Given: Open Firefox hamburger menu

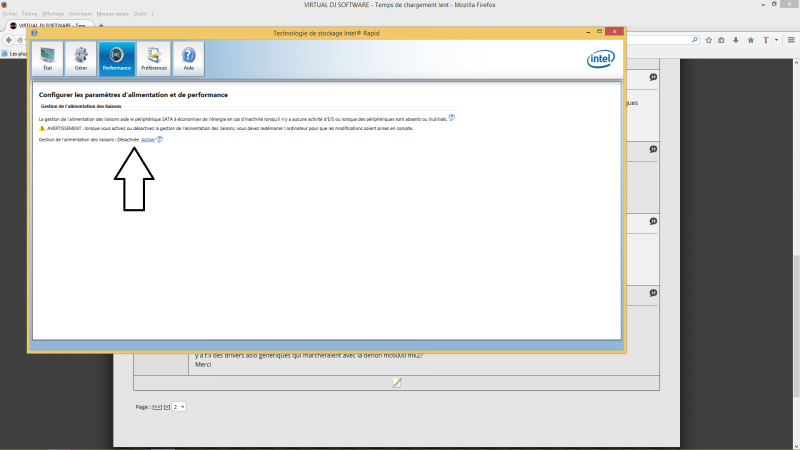Looking at the screenshot, I should point(791,40).
